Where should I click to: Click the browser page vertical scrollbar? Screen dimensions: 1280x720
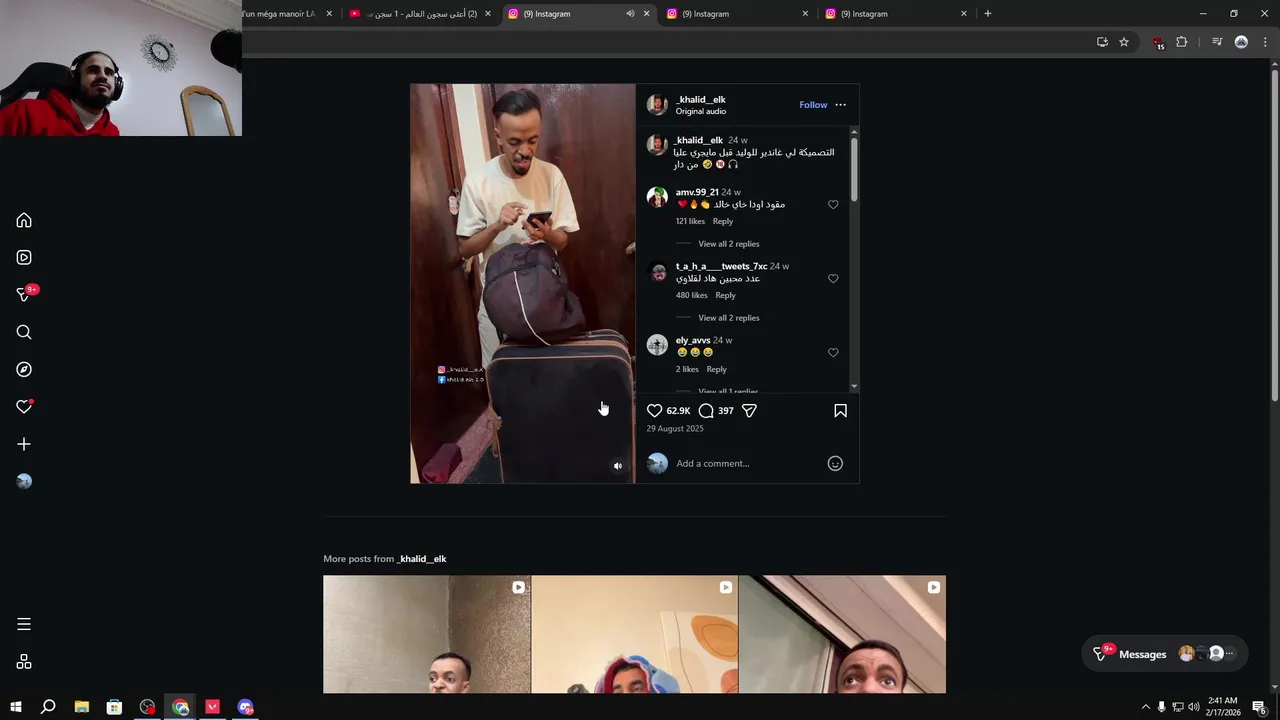1274,235
